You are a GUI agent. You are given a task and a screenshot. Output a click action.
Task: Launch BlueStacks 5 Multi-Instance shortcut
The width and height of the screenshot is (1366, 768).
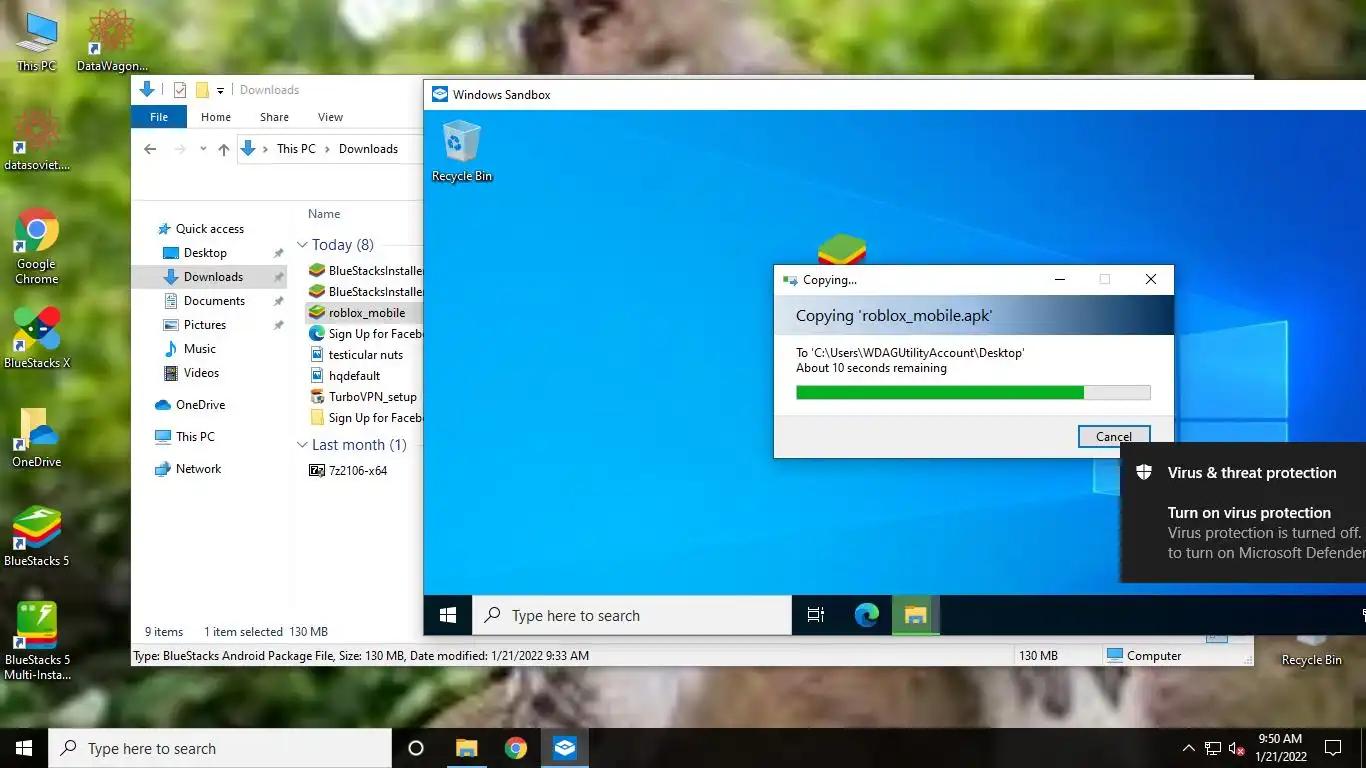[x=37, y=641]
